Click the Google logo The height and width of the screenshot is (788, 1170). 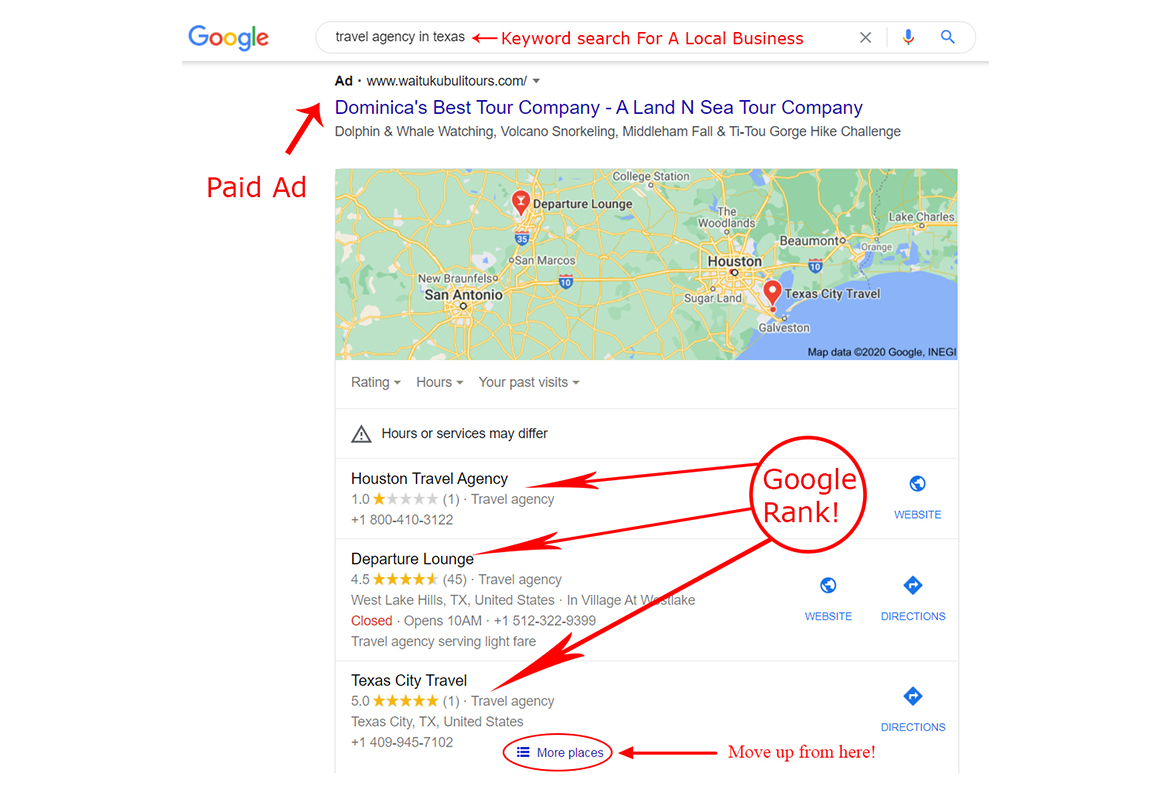(228, 37)
